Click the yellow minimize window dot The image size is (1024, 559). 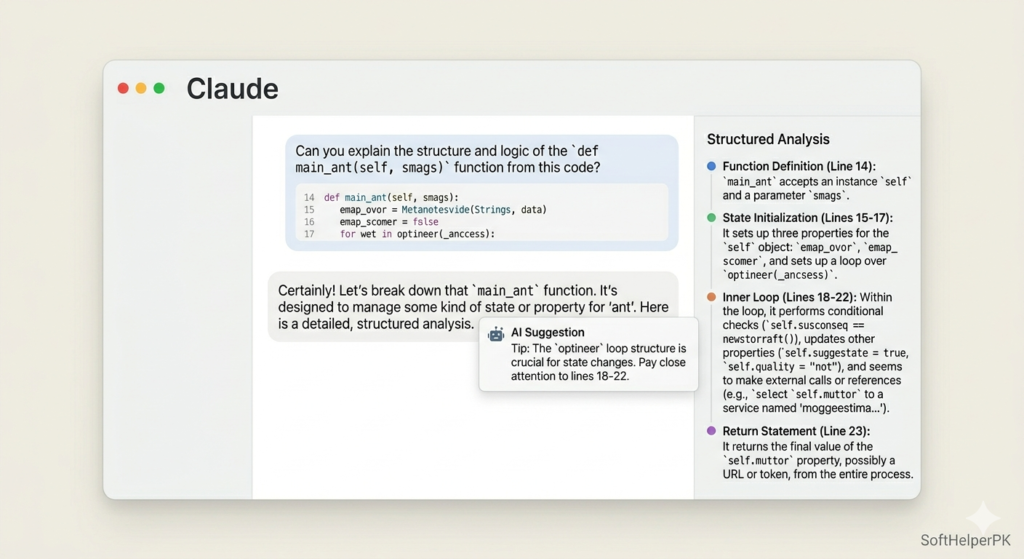point(141,88)
